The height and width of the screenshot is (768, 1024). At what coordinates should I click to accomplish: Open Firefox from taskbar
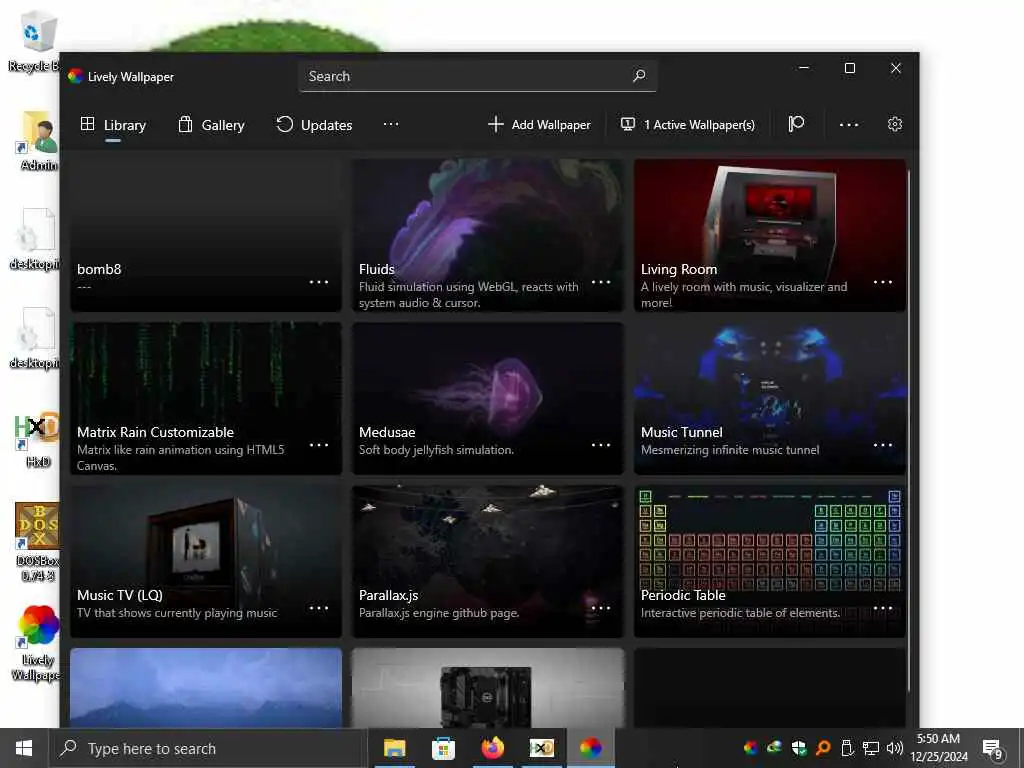[x=492, y=748]
